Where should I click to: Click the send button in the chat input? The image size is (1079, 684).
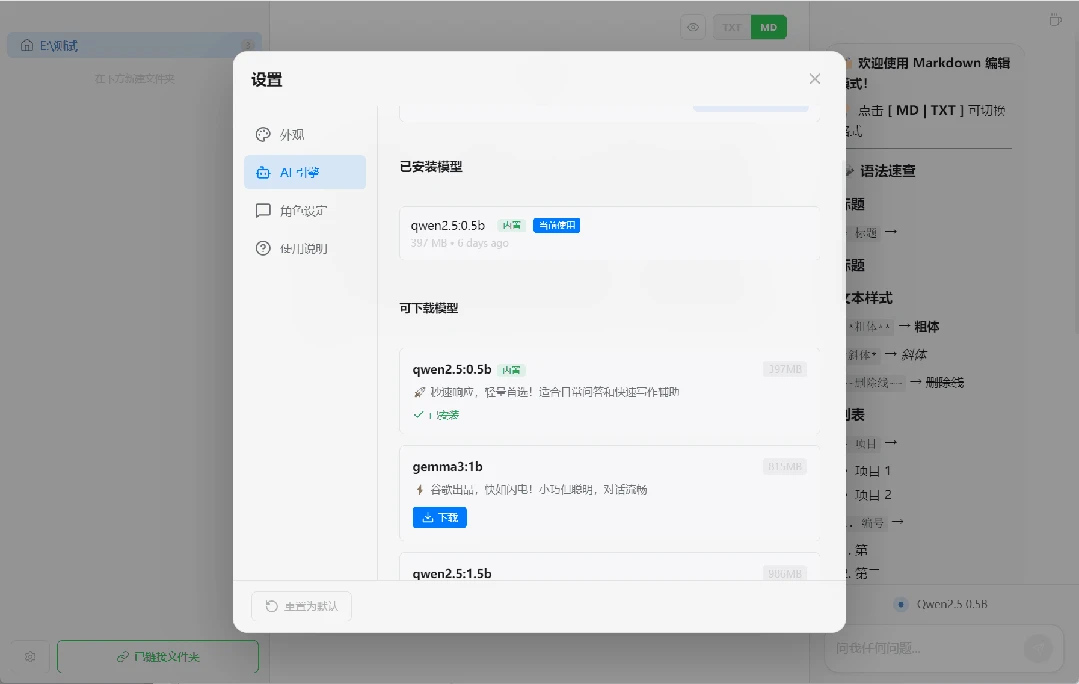pos(1038,648)
